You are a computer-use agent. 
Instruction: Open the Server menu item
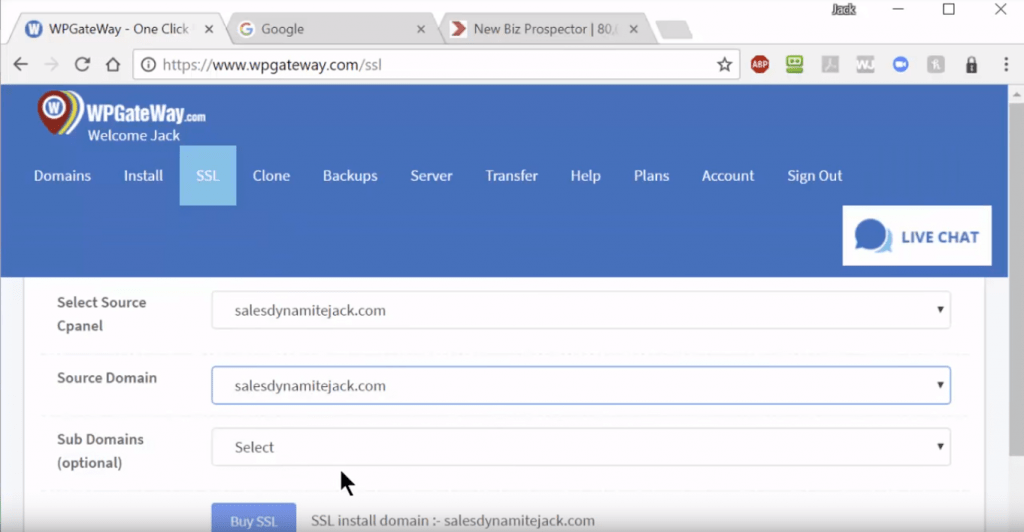pyautogui.click(x=431, y=176)
